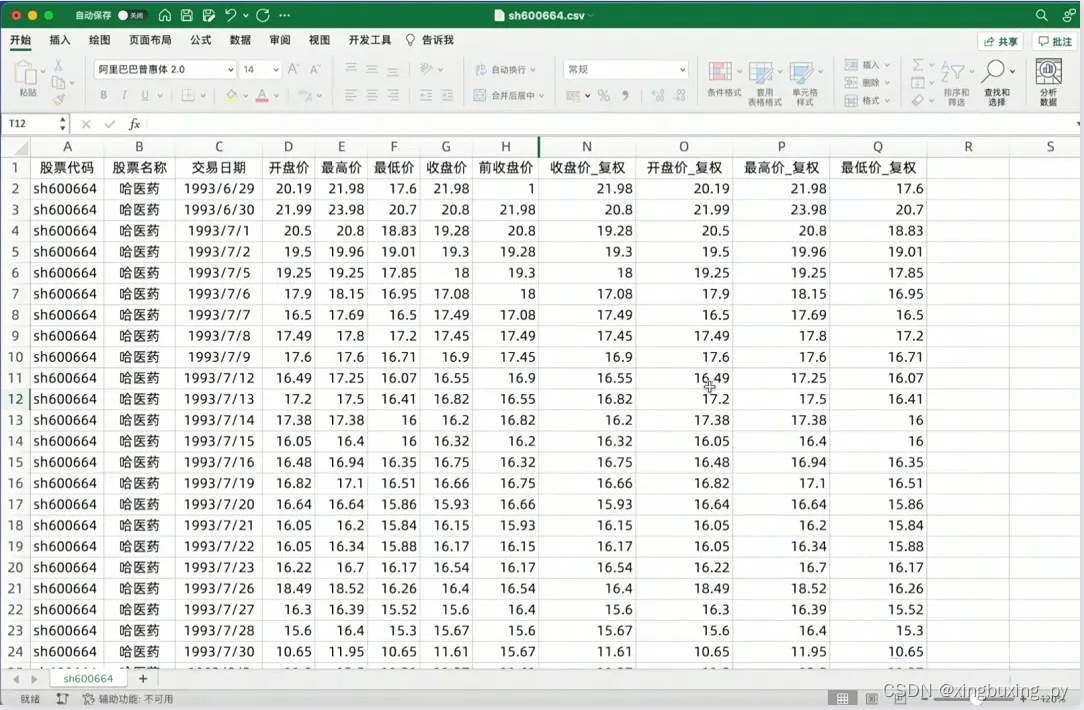The width and height of the screenshot is (1084, 710).
Task: Click the decrease decimal icon
Action: pos(680,95)
